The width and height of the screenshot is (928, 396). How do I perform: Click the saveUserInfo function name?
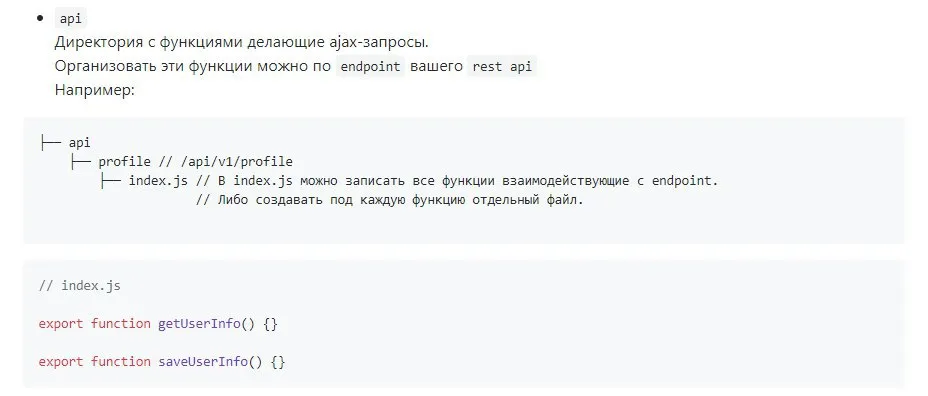click(x=202, y=362)
